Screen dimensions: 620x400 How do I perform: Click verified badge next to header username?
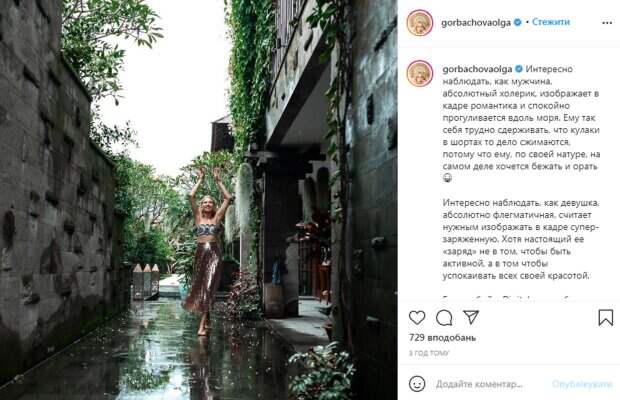click(517, 23)
